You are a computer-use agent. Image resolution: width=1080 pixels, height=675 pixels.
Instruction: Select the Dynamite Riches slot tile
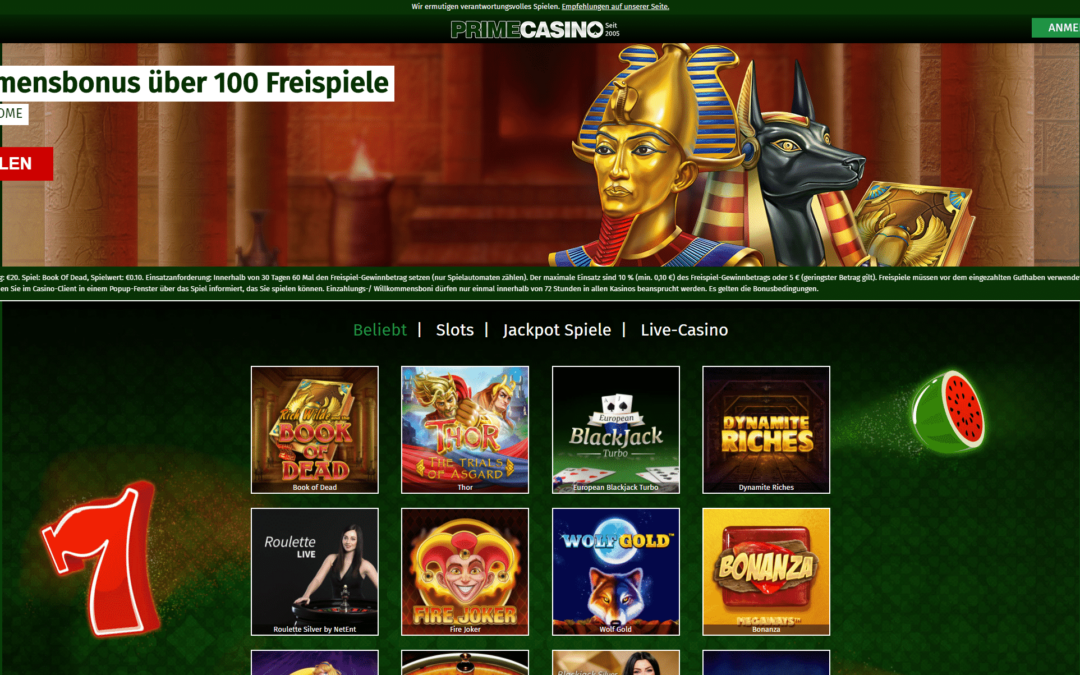point(766,430)
